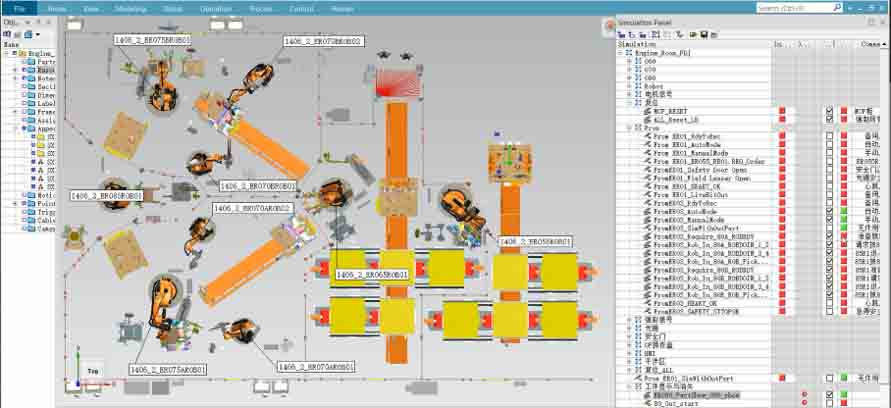
Task: Click the signal icon next to ALL_Reset_LB
Action: pyautogui.click(x=647, y=119)
